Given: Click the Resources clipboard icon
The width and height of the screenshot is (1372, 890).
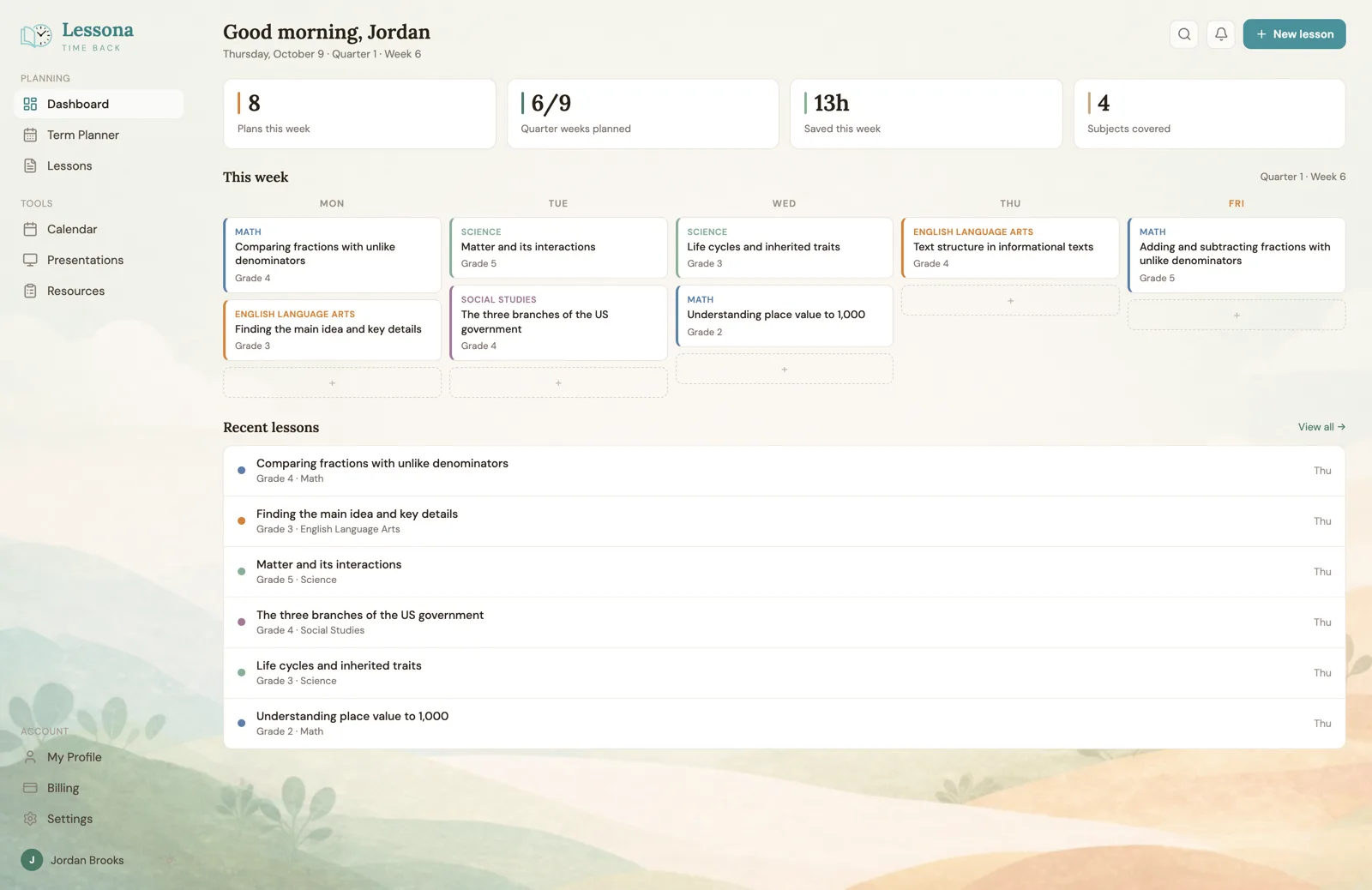Looking at the screenshot, I should pos(30,291).
